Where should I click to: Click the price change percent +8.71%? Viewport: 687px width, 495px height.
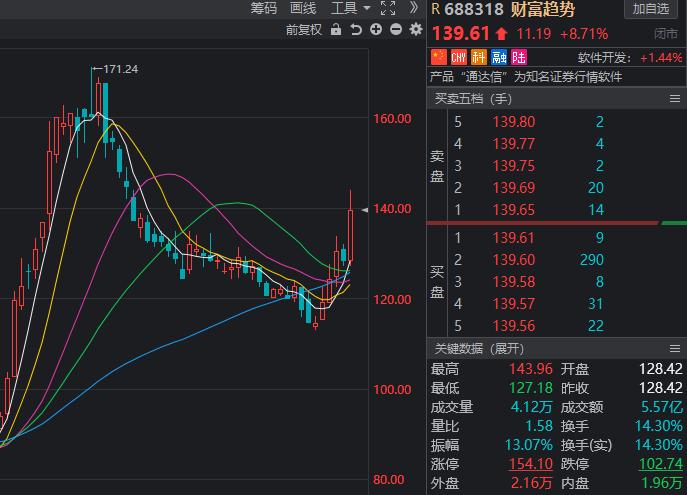tap(584, 34)
